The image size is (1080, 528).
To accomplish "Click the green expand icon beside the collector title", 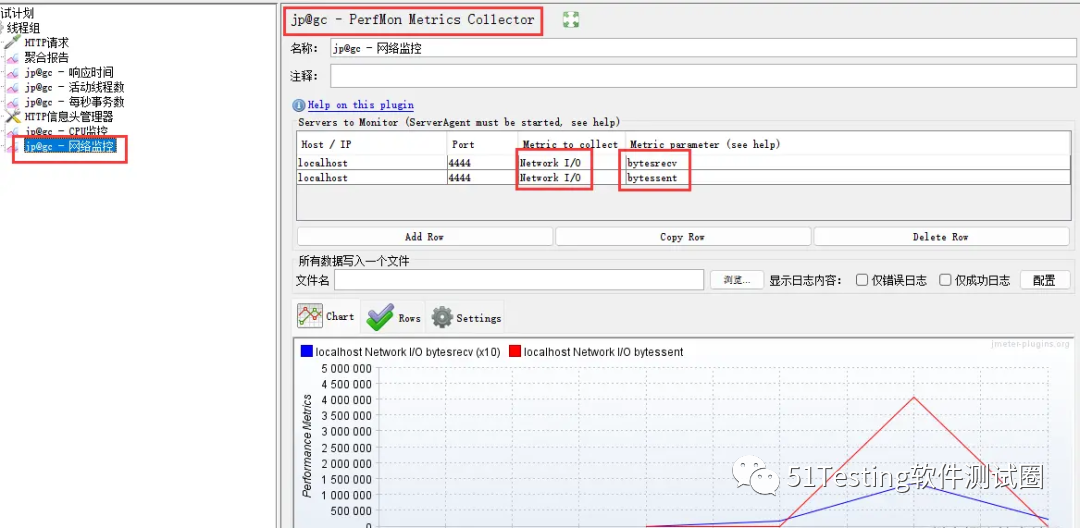I will pyautogui.click(x=570, y=20).
